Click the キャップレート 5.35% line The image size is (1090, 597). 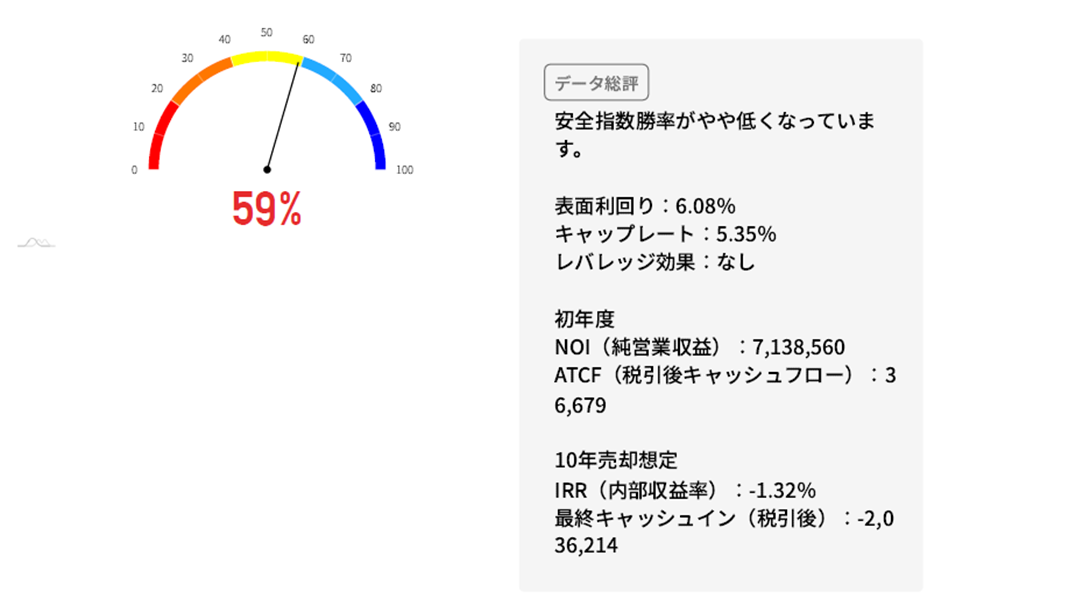(x=665, y=235)
